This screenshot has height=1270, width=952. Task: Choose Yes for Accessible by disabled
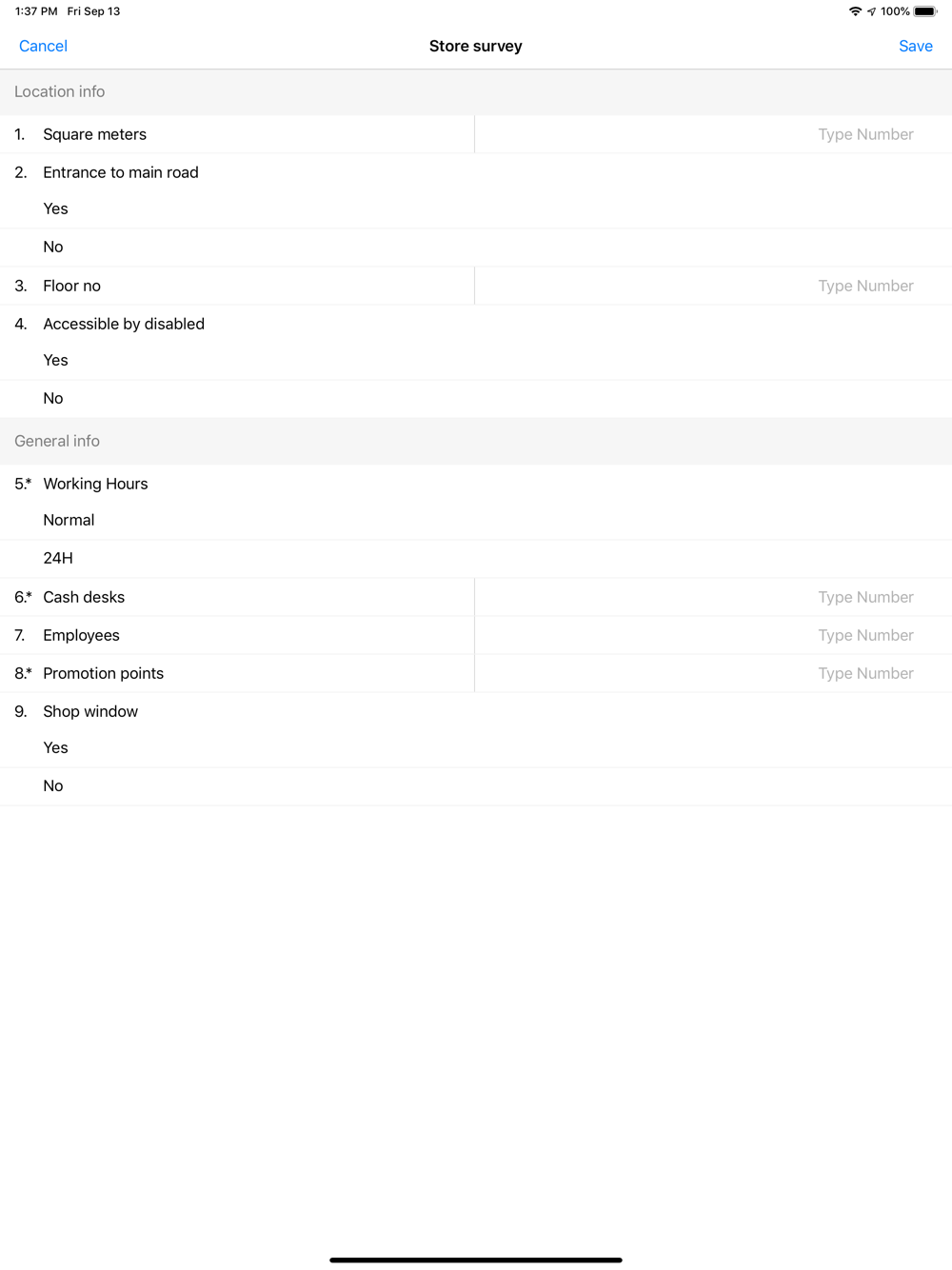(x=476, y=361)
